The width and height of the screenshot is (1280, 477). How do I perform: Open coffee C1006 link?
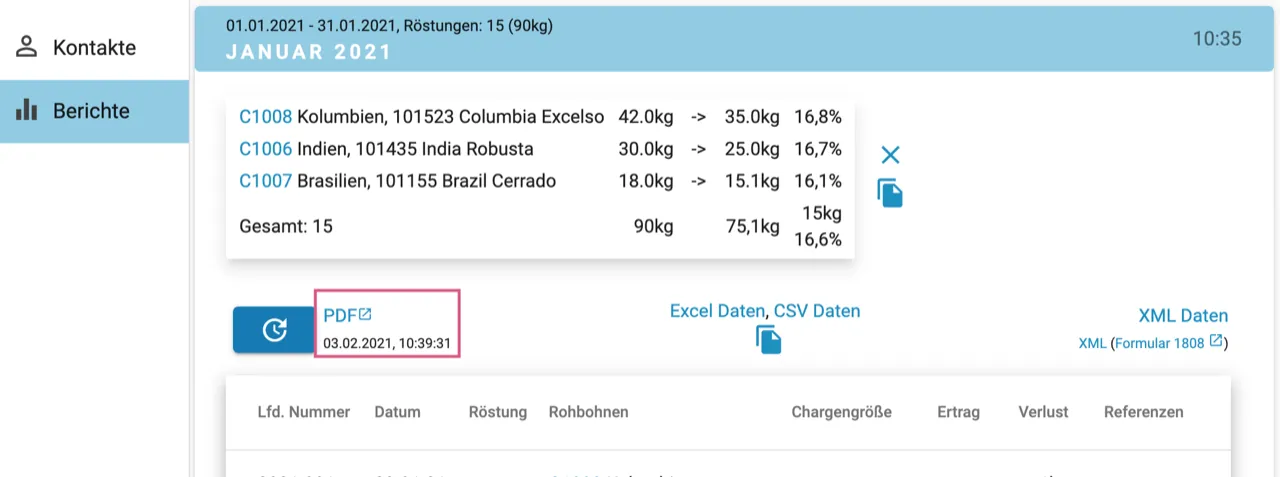pyautogui.click(x=265, y=149)
